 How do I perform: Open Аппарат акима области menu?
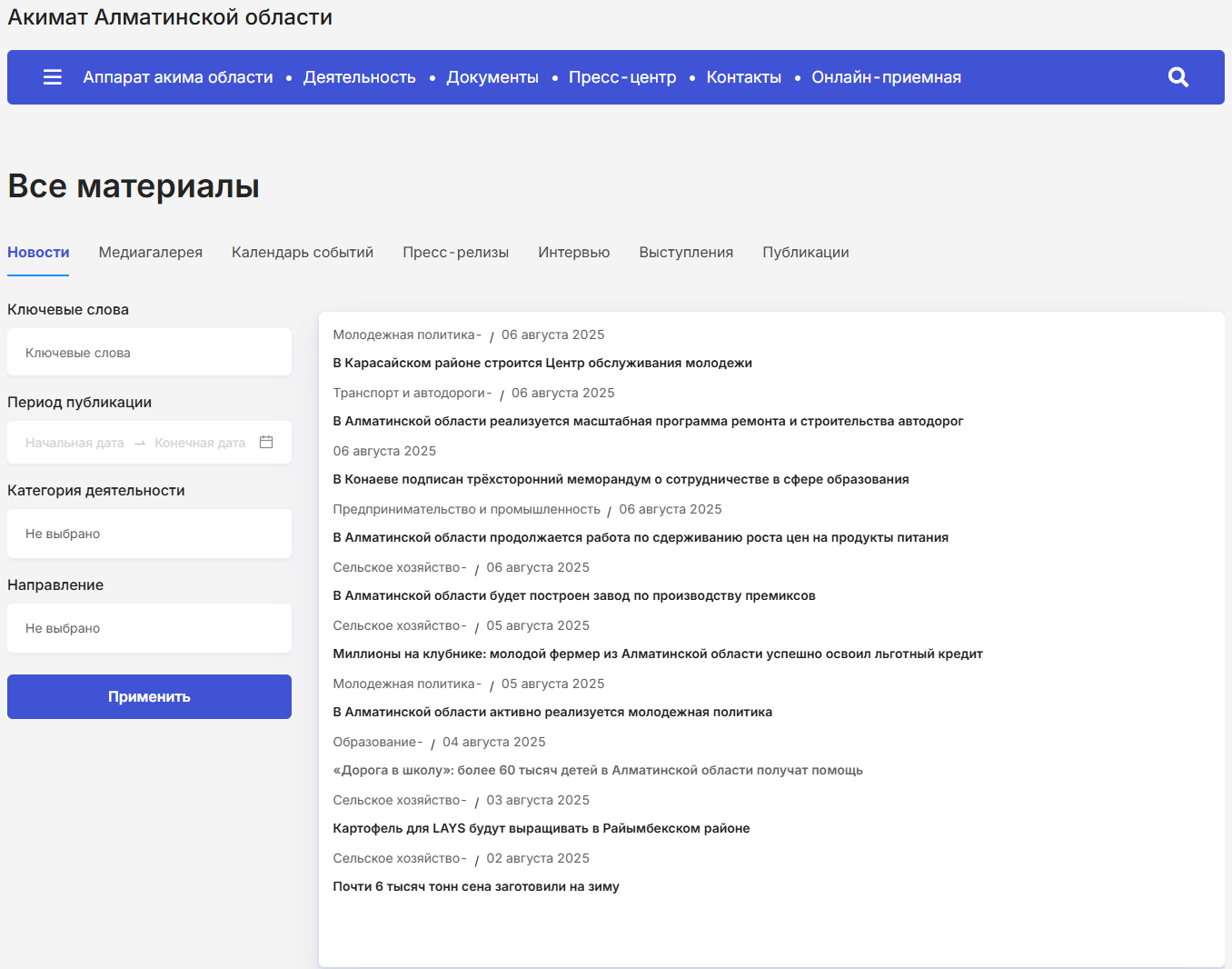click(x=178, y=77)
